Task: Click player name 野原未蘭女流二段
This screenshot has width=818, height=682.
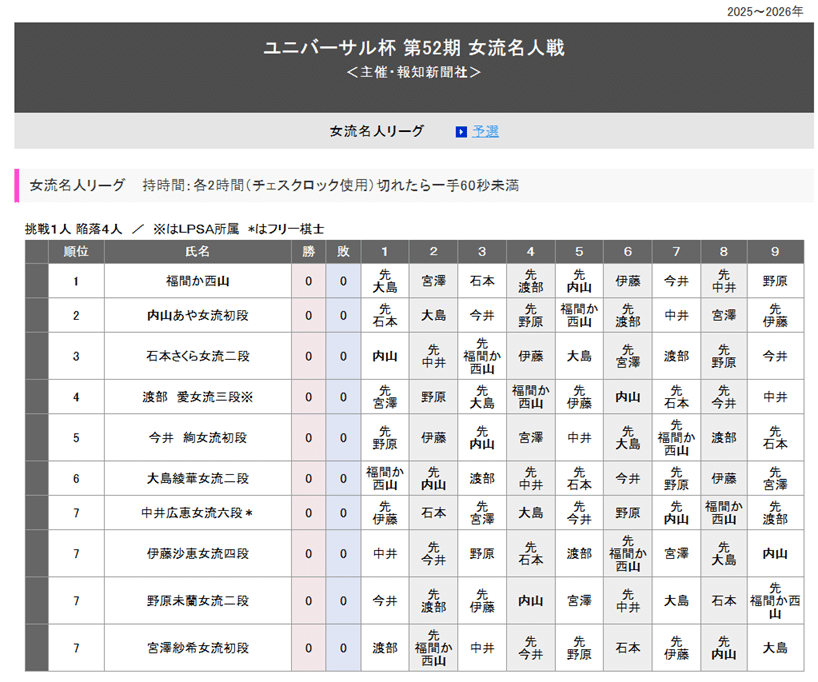Action: click(198, 601)
